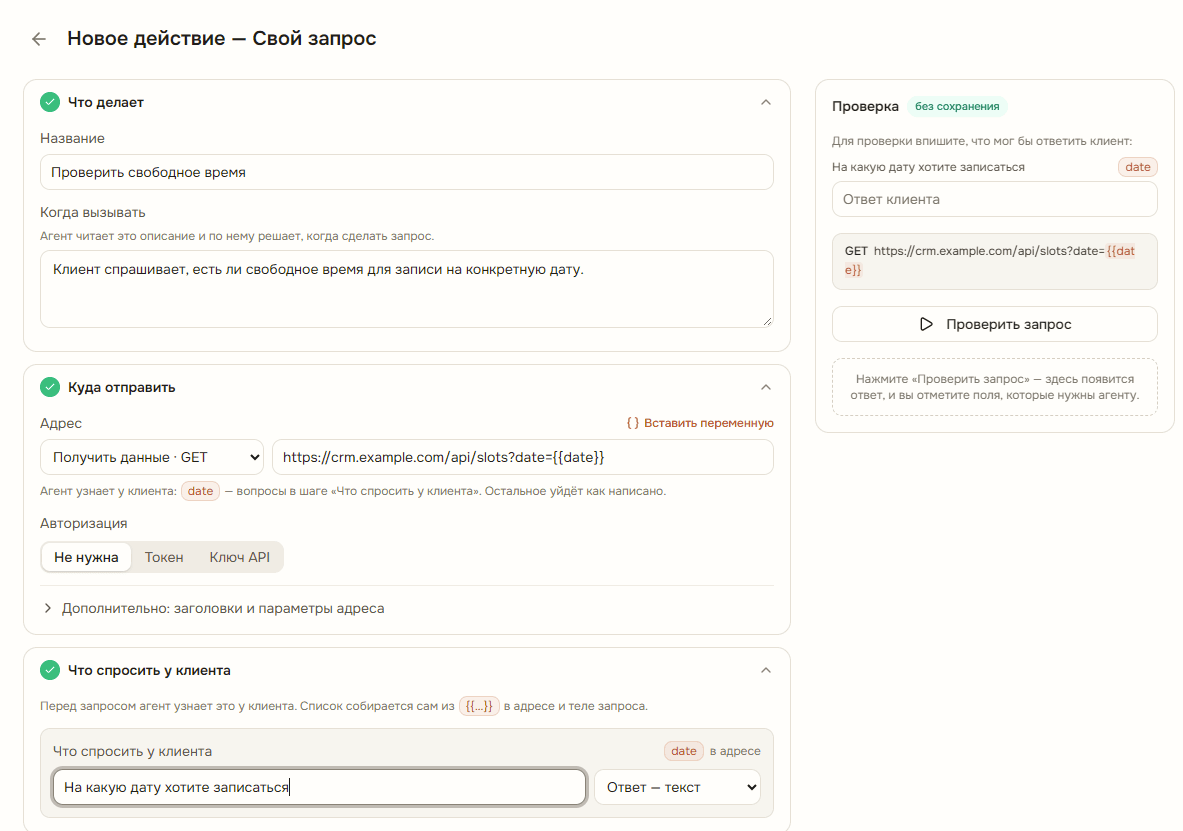This screenshot has height=831, width=1183.
Task: Open the Получить данные · GET method dropdown
Action: click(x=152, y=457)
